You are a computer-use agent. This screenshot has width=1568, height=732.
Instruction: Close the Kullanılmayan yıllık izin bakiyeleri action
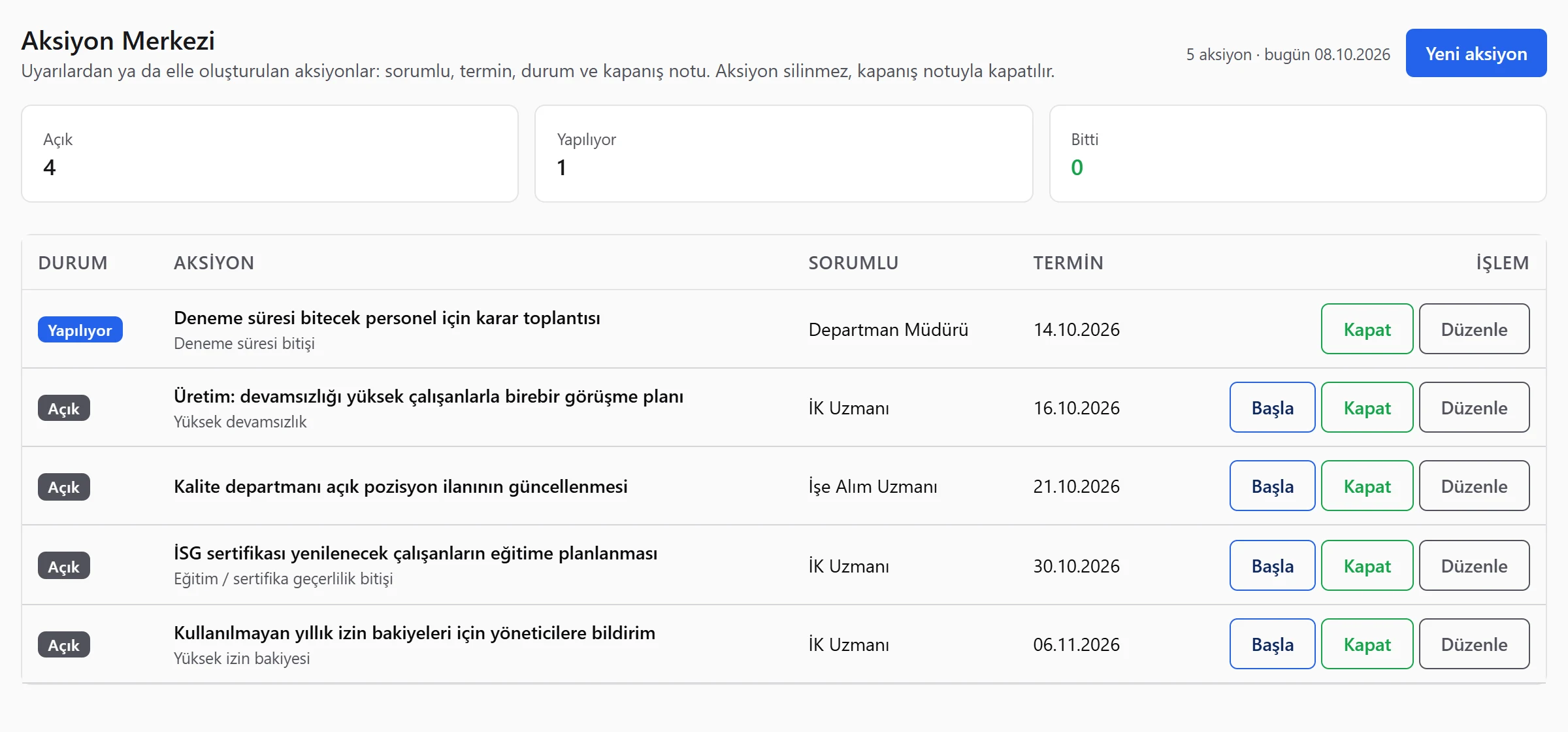coord(1367,644)
